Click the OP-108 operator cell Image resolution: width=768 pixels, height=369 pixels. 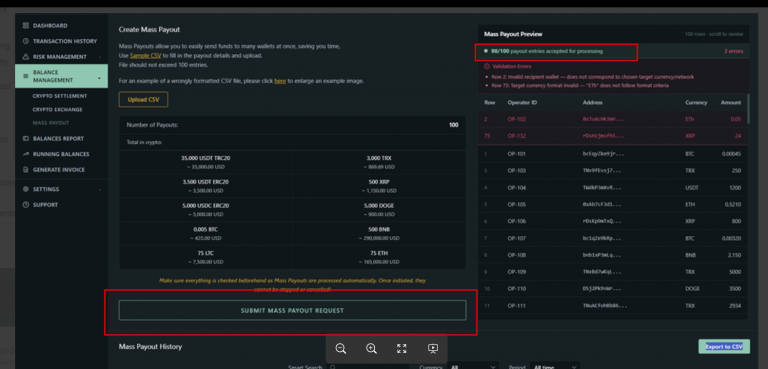tap(516, 255)
